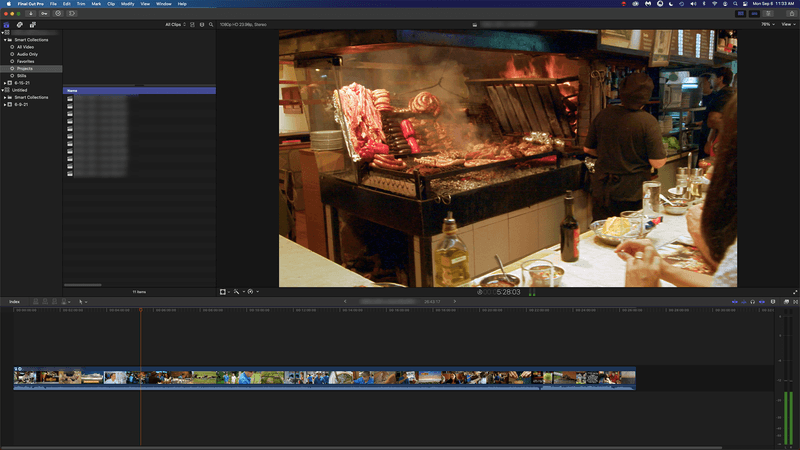This screenshot has height=450, width=800.
Task: Expand the 6-15-21 event
Action: [x=5, y=83]
